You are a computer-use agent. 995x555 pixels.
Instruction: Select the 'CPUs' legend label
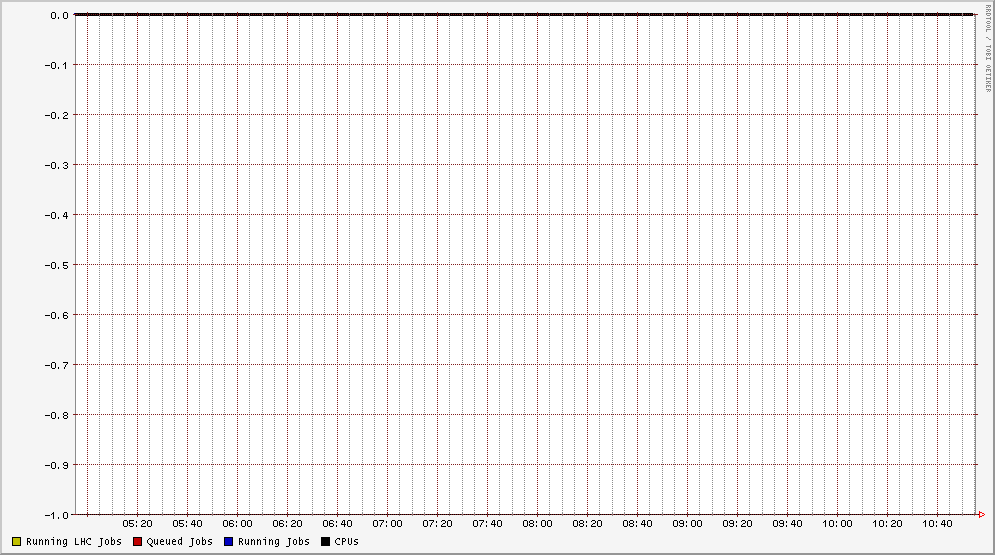[346, 542]
